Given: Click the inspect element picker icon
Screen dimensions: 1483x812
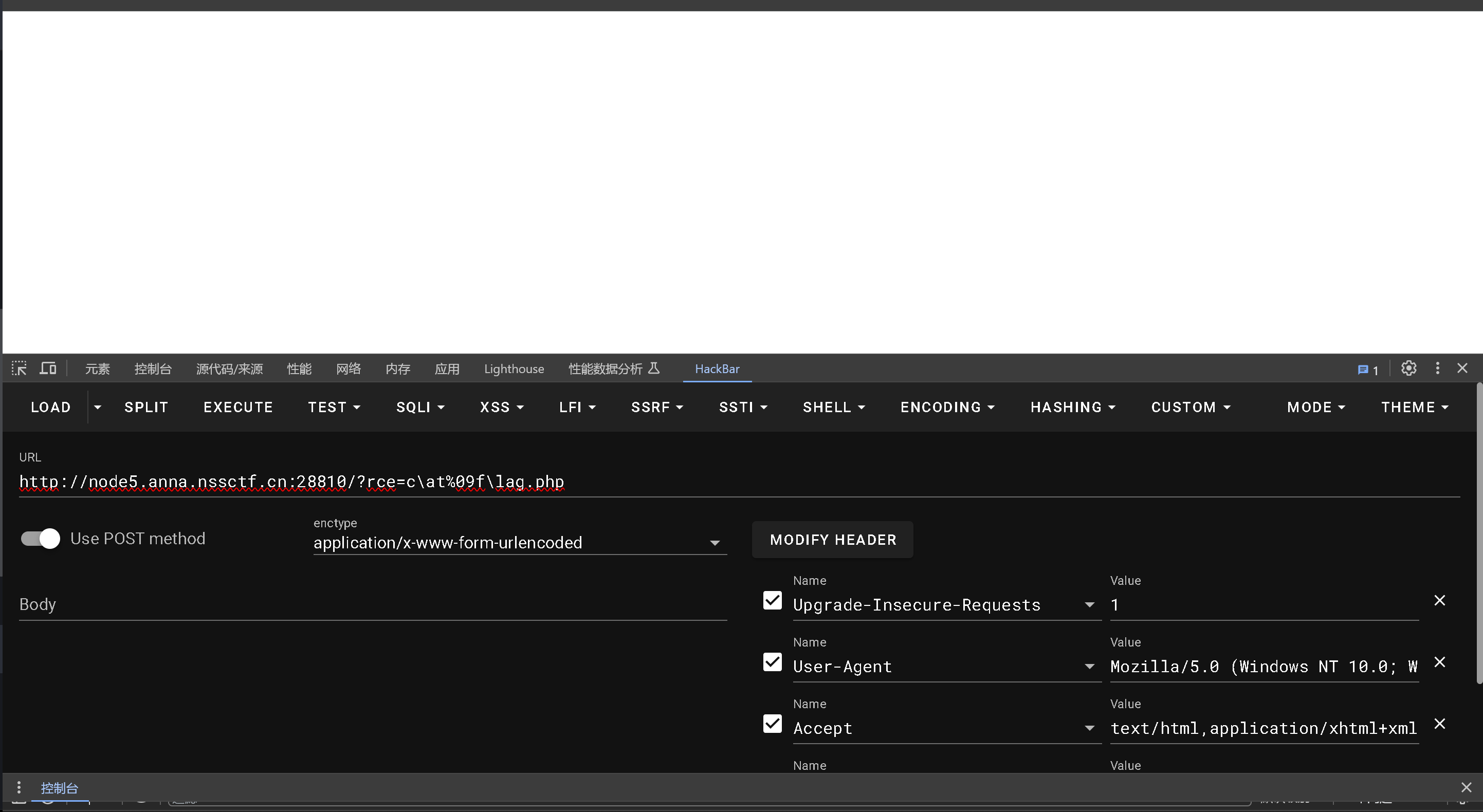Looking at the screenshot, I should [19, 368].
